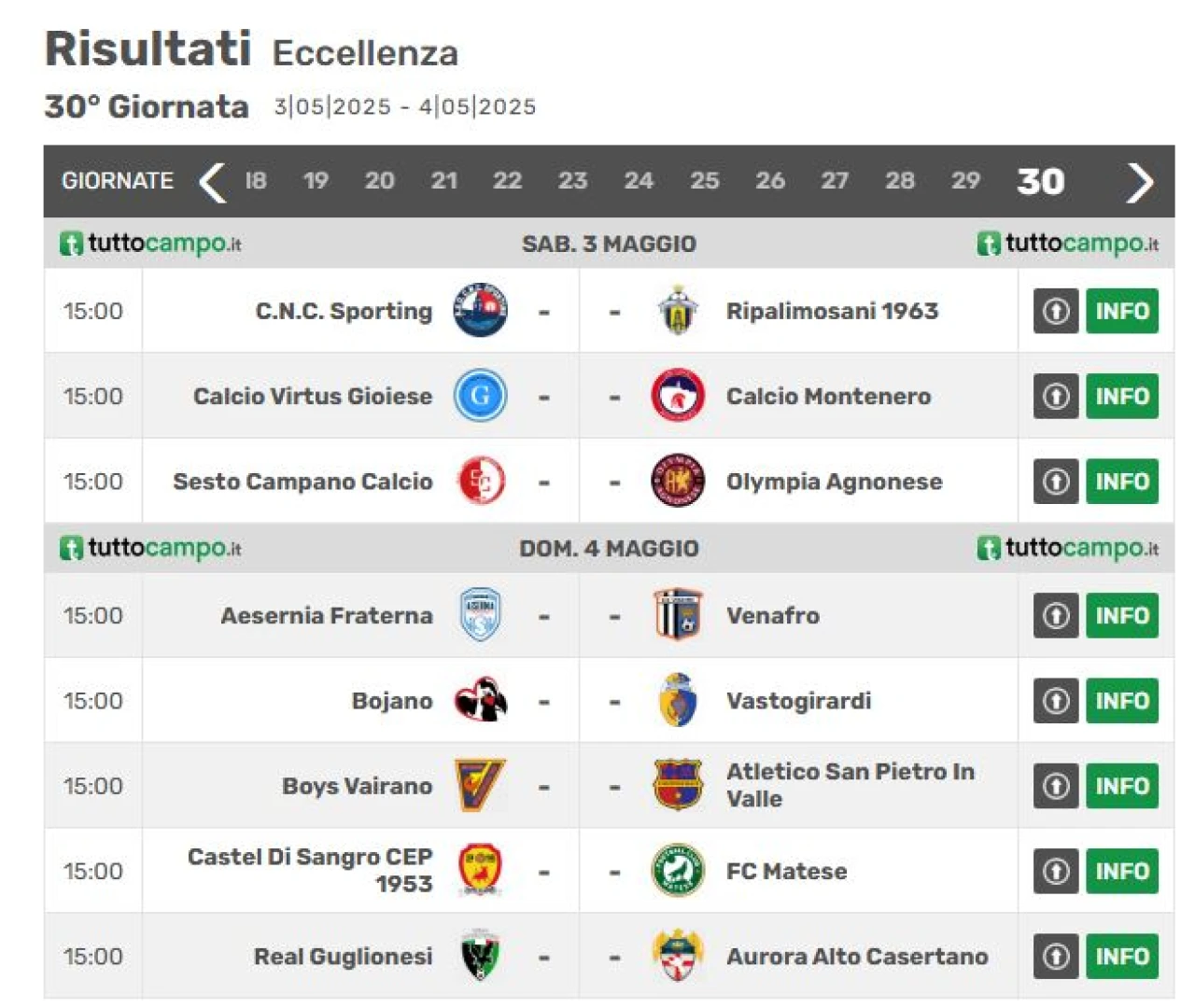1195x1008 pixels.
Task: Open the Boys Vairano team badge
Action: pyautogui.click(x=481, y=786)
